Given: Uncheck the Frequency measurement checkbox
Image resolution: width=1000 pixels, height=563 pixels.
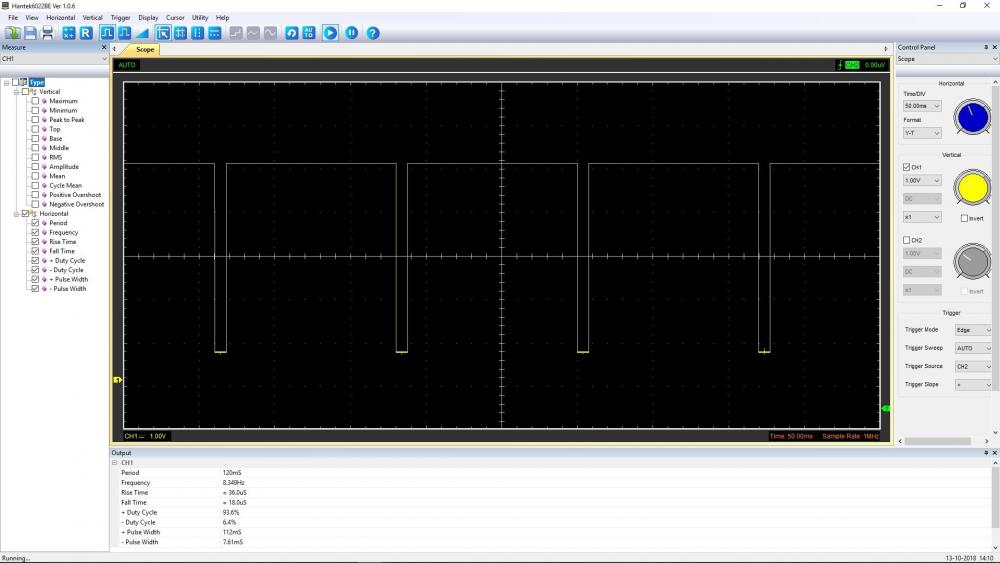Looking at the screenshot, I should click(35, 233).
